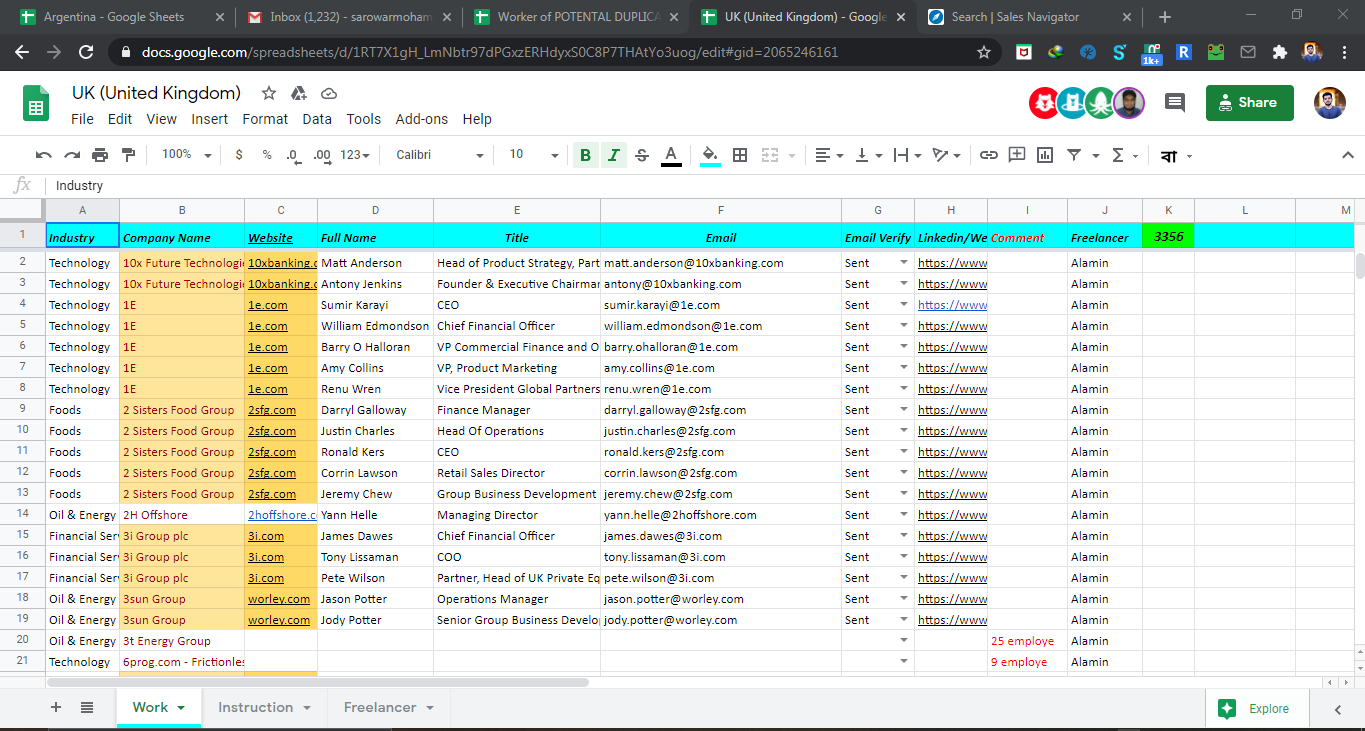Open the zoom level dropdown
The width and height of the screenshot is (1365, 731).
pyautogui.click(x=186, y=155)
